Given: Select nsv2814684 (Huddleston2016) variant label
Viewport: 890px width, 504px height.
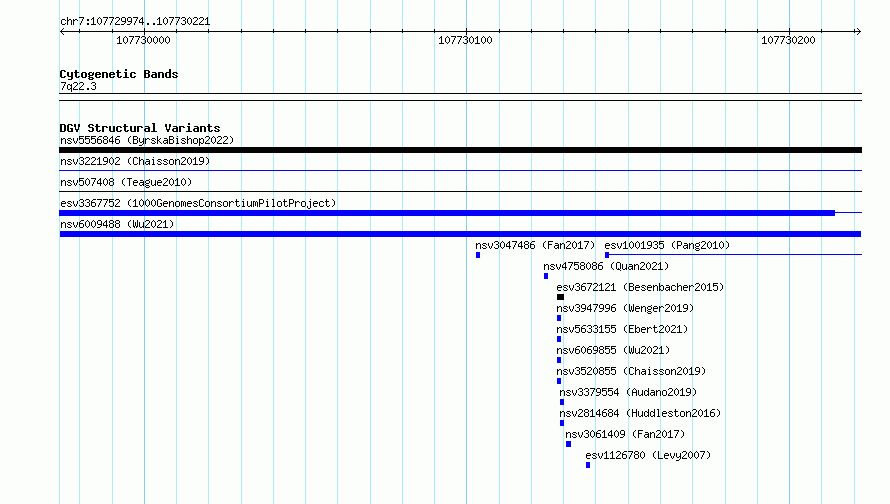Looking at the screenshot, I should click(x=640, y=413).
